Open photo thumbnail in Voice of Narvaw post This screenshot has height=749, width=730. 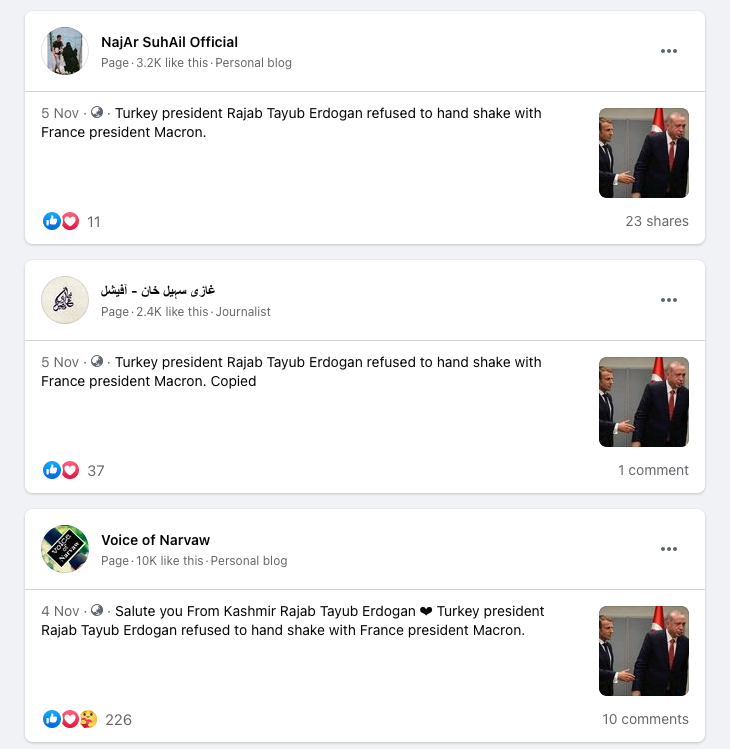pyautogui.click(x=644, y=651)
